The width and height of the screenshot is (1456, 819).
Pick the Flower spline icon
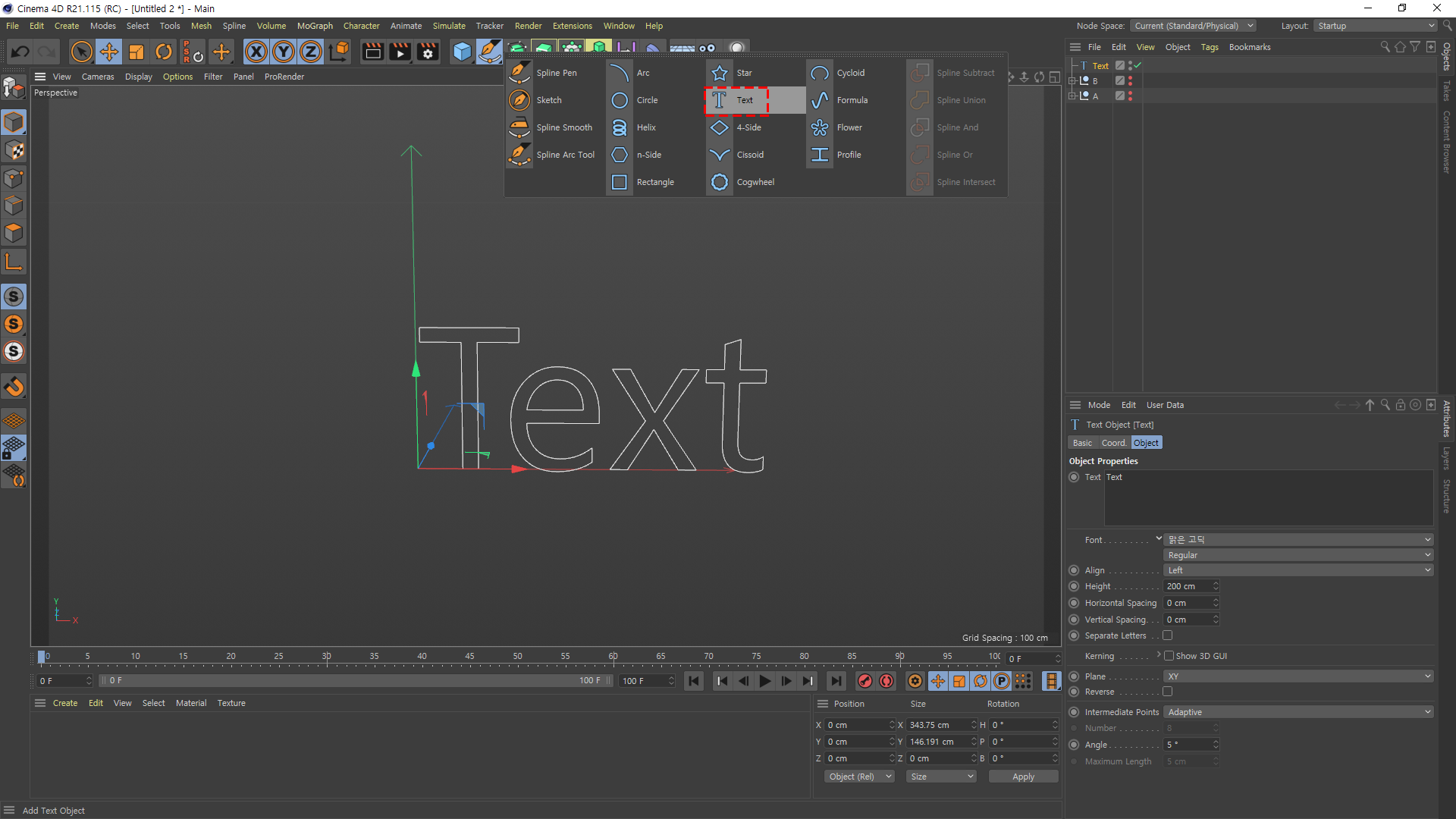point(820,127)
